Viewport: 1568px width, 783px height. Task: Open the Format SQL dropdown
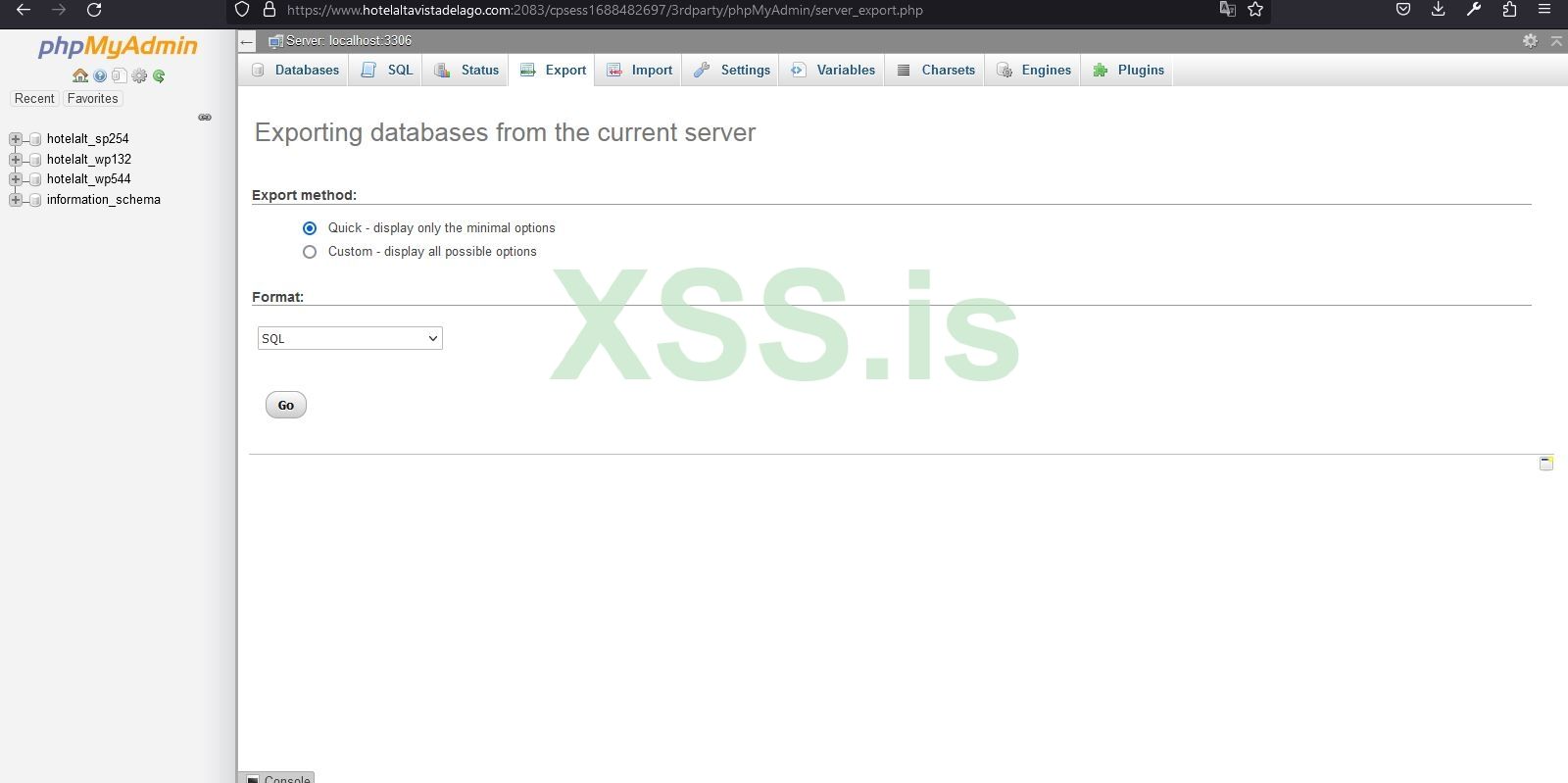[350, 338]
